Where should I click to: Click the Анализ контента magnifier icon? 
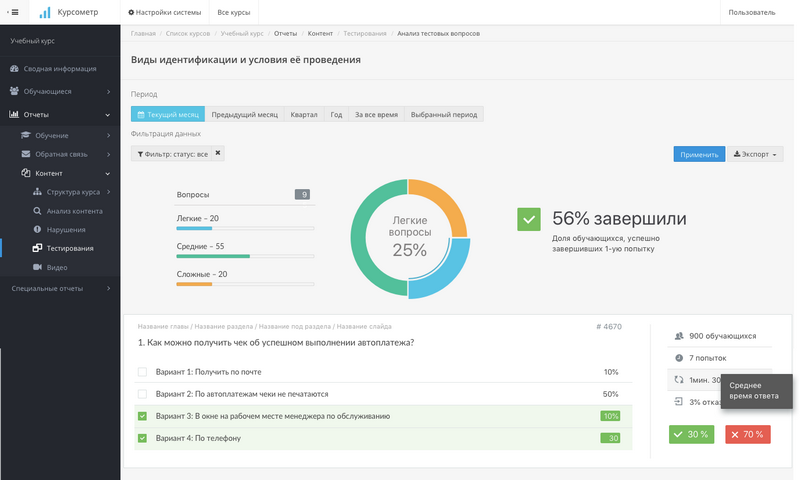(x=37, y=211)
